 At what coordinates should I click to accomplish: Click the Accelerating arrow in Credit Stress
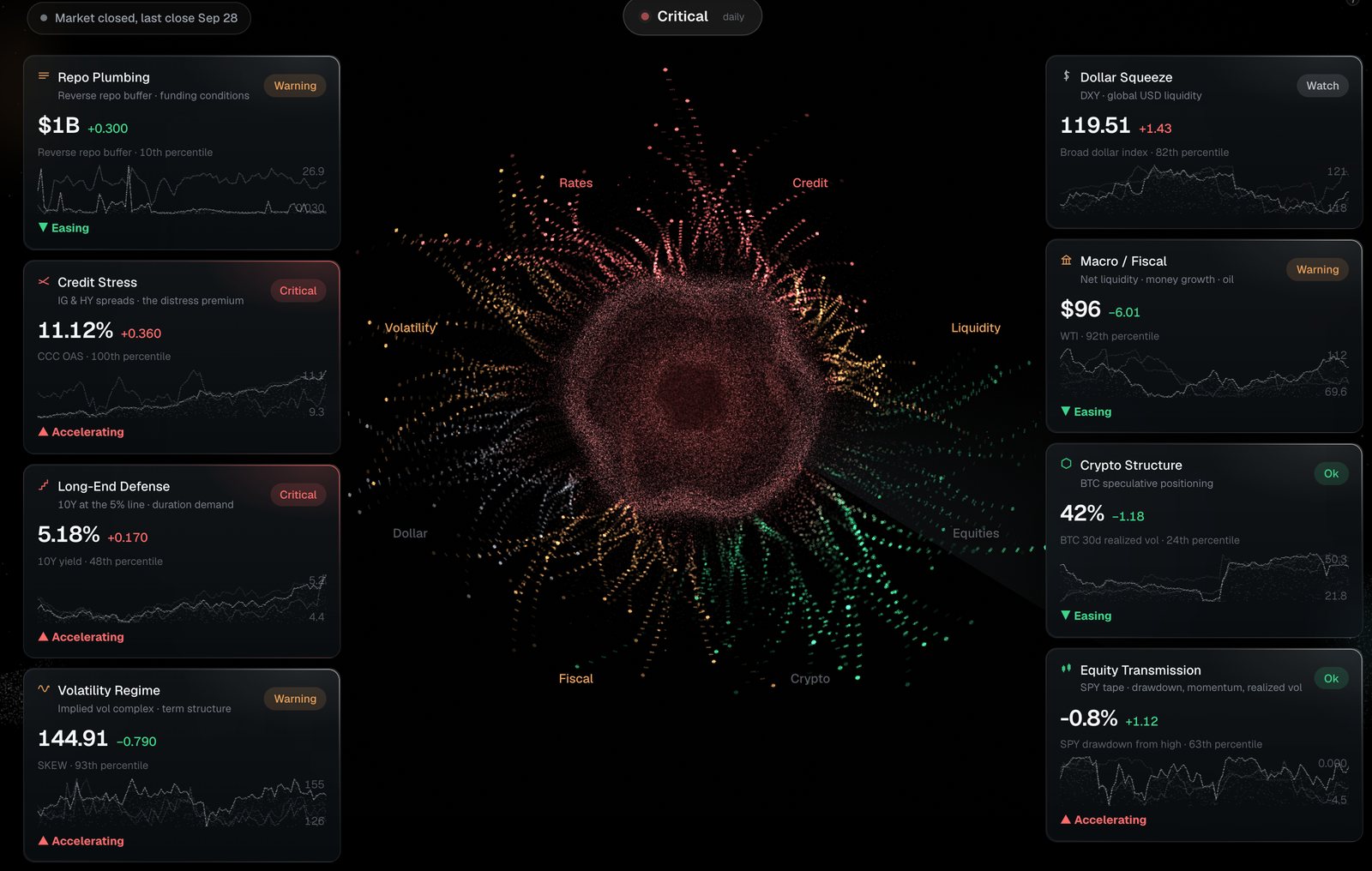[x=43, y=431]
